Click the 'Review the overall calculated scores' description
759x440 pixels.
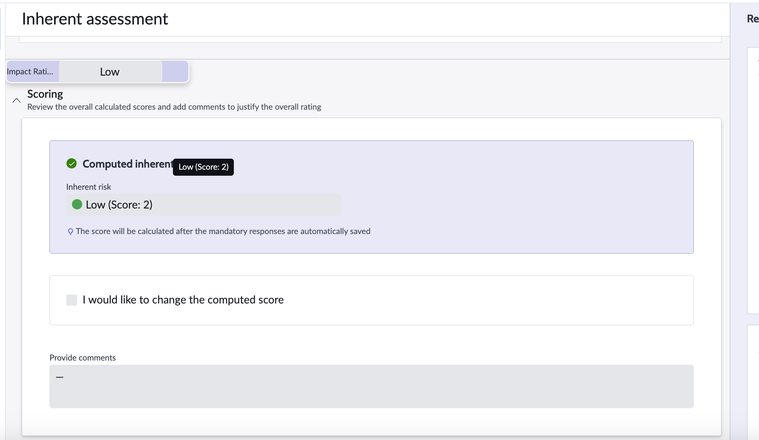click(174, 107)
